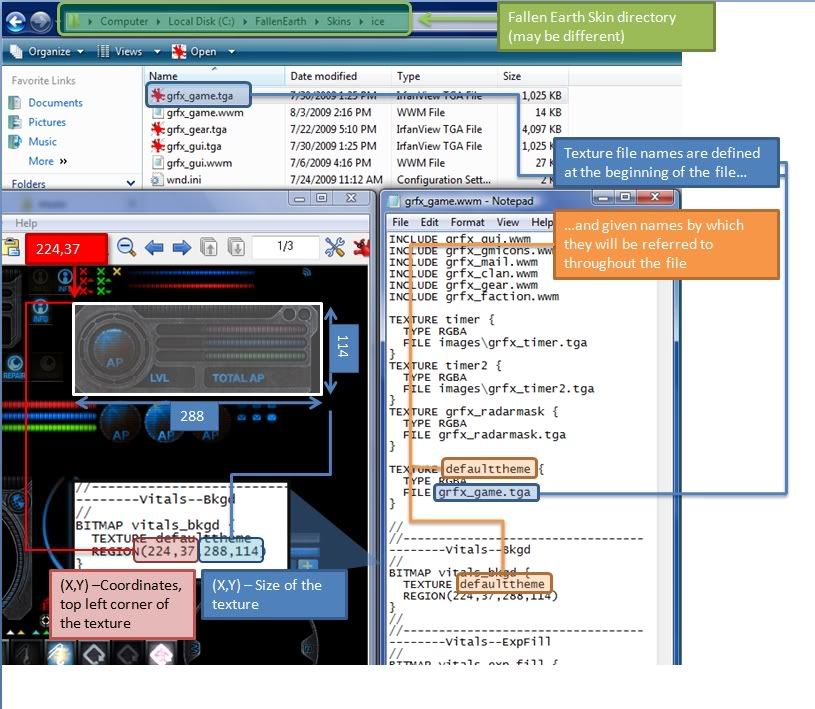Click the Explorer forward navigation arrow
Image resolution: width=815 pixels, height=709 pixels.
click(41, 22)
